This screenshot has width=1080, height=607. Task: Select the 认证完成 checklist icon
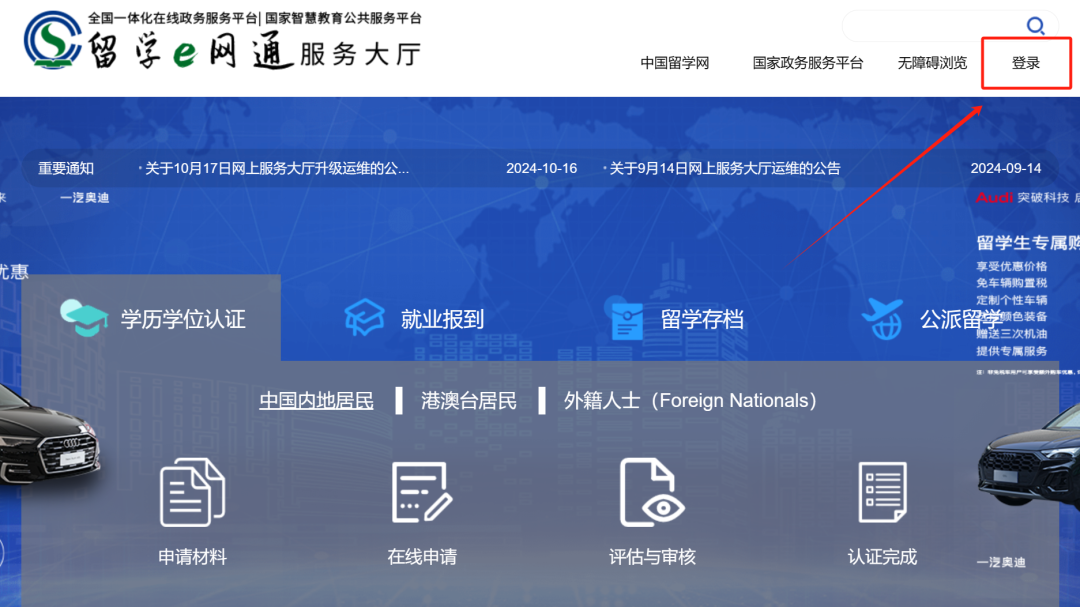coord(882,492)
